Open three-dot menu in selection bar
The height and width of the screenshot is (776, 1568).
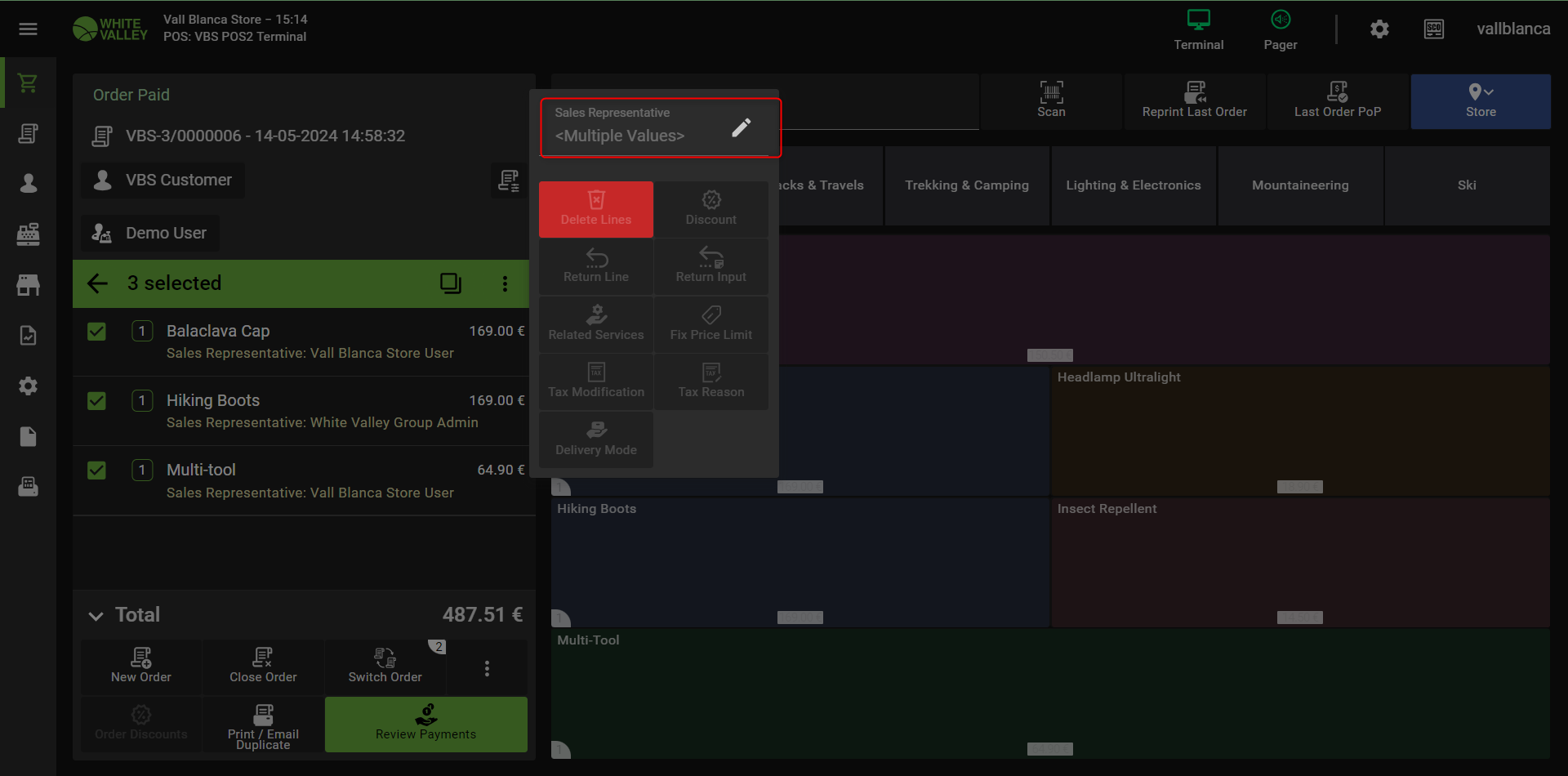tap(505, 283)
